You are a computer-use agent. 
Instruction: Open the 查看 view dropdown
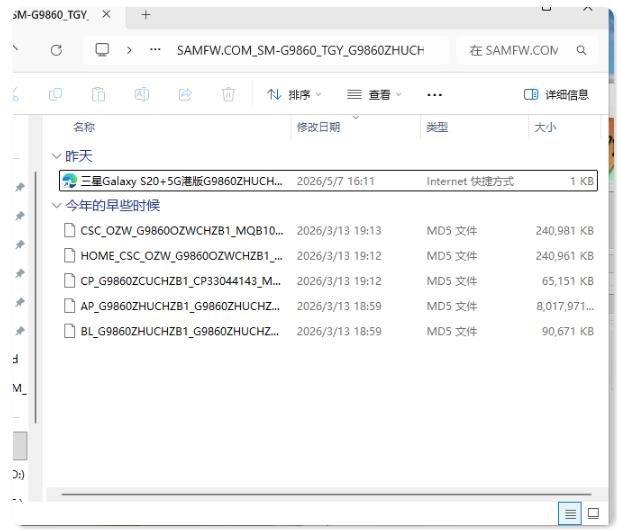(x=374, y=95)
